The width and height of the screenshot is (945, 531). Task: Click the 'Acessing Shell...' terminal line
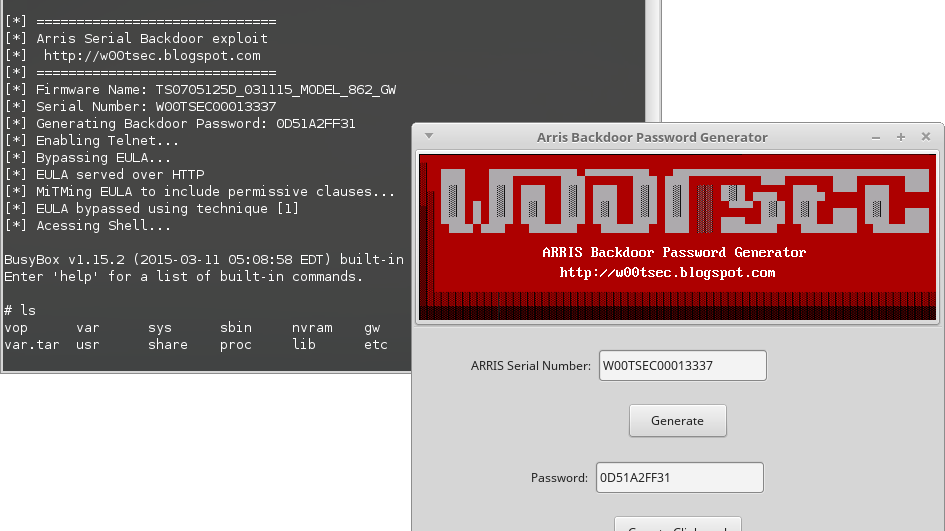[88, 225]
